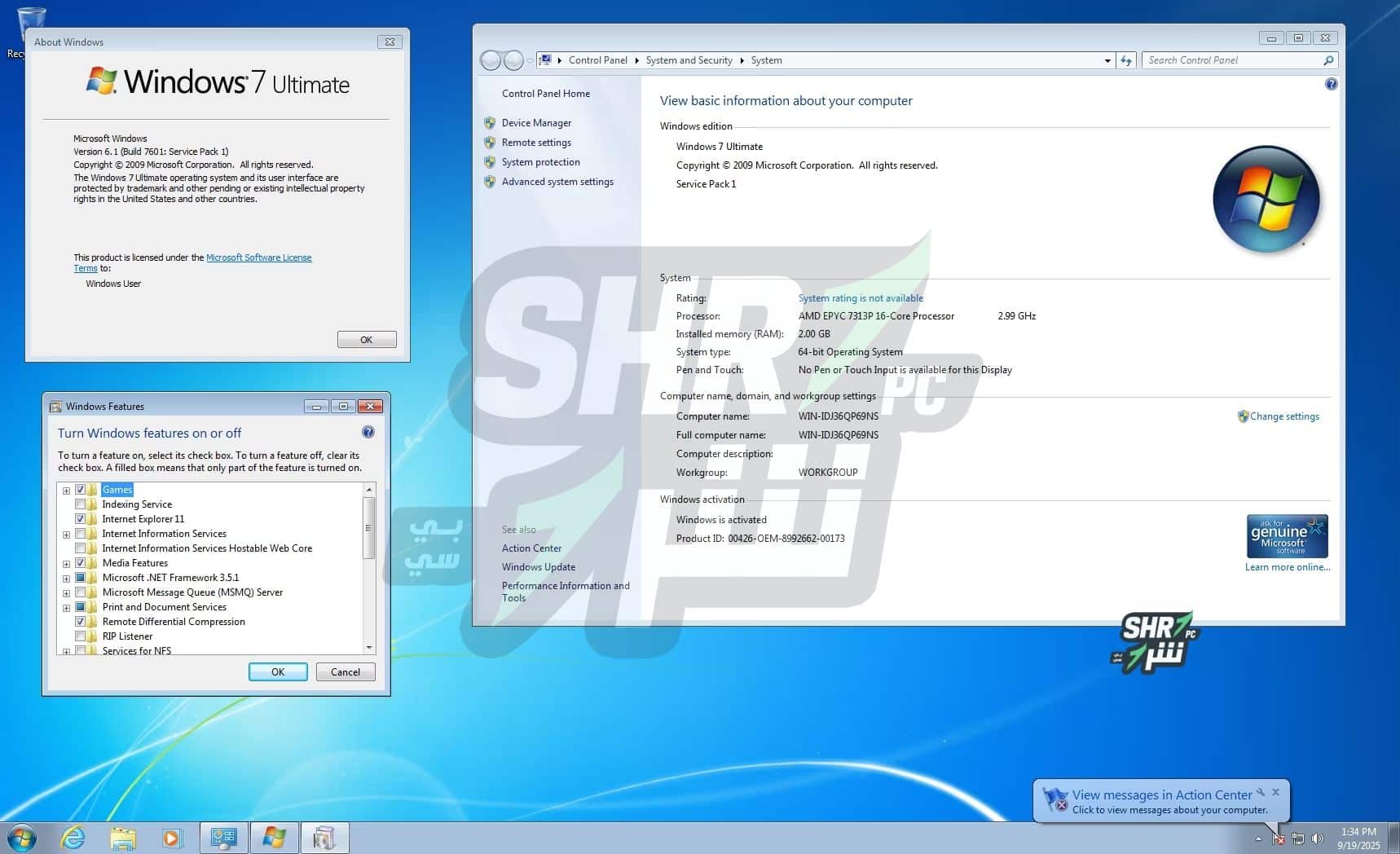Screen dimensions: 1400x854
Task: Open Device Manager from left pane
Action: coord(536,123)
